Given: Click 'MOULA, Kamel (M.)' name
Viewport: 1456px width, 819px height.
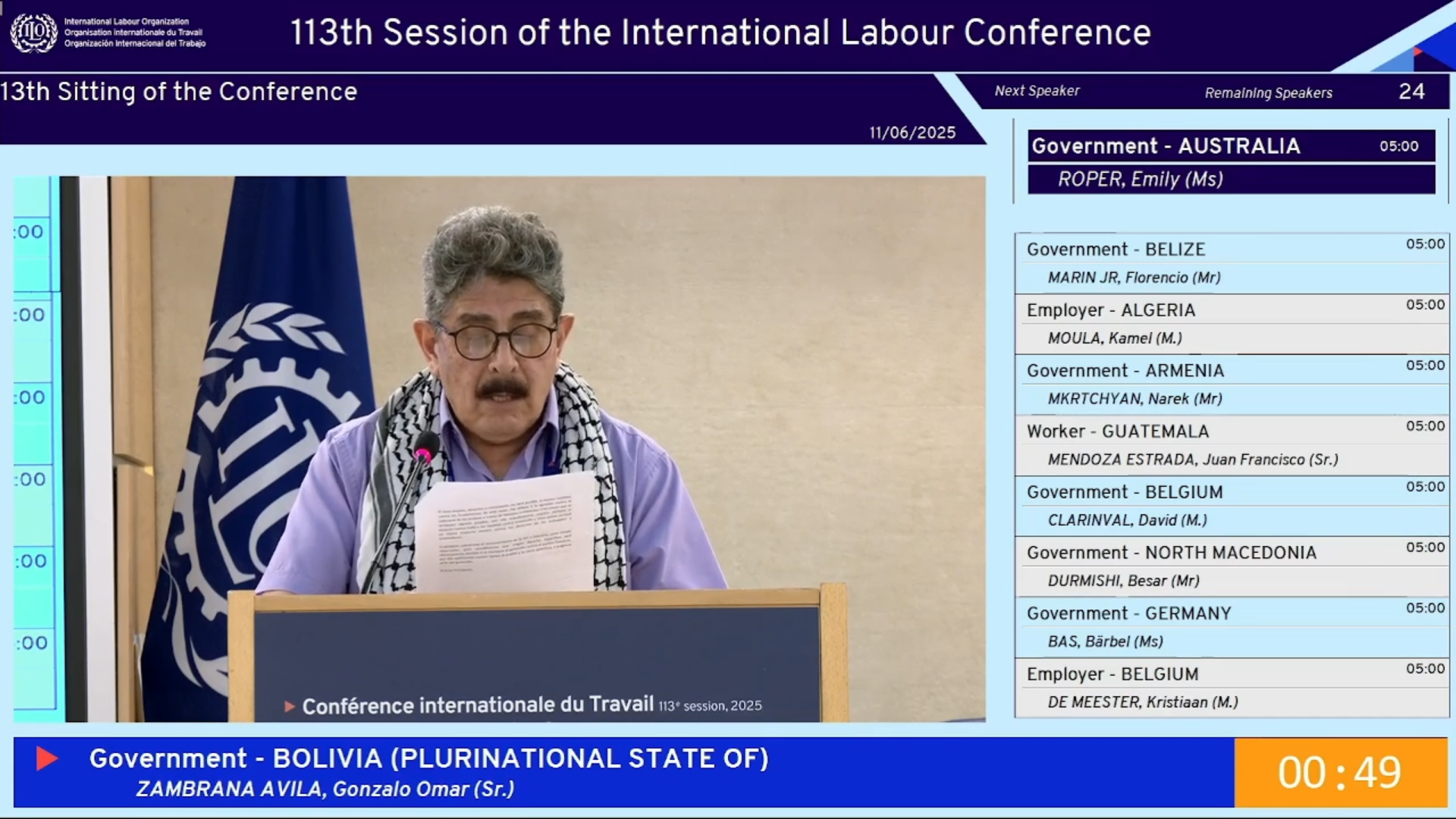Looking at the screenshot, I should (1115, 338).
